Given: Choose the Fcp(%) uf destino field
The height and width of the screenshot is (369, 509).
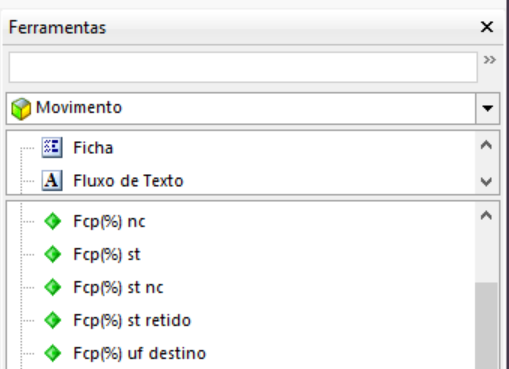Looking at the screenshot, I should click(140, 354).
